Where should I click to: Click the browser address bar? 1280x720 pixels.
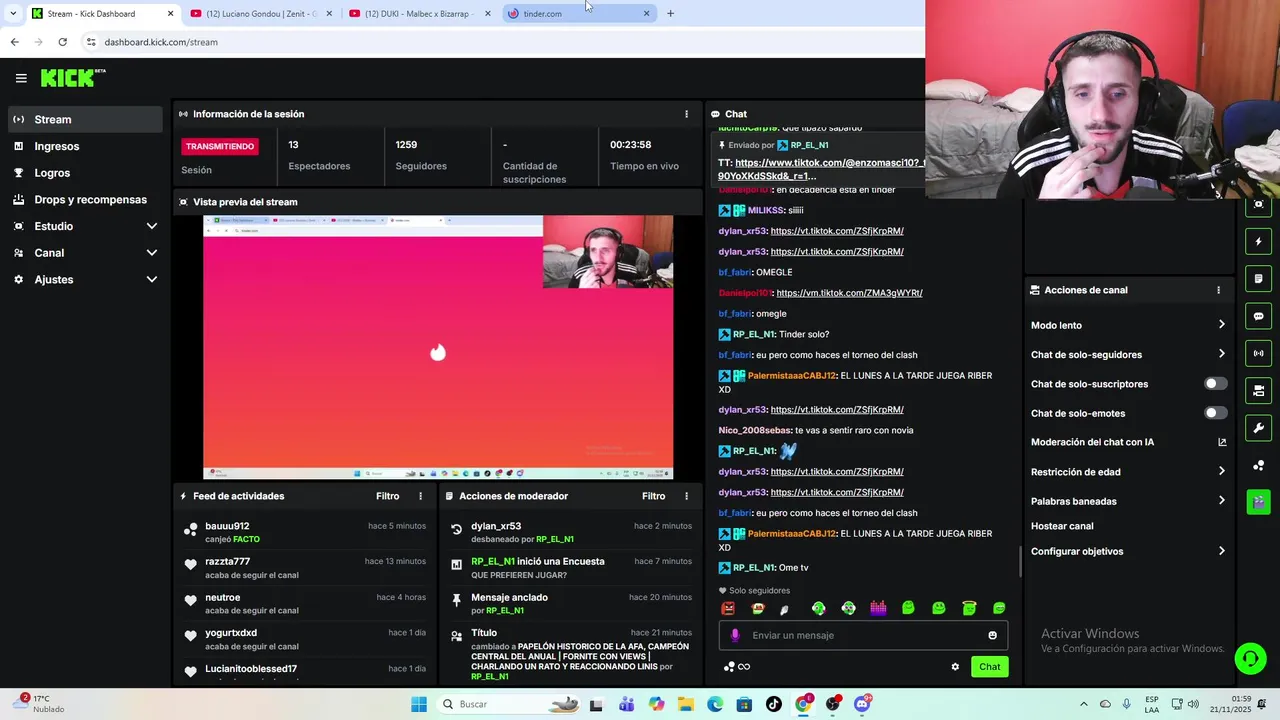500,42
